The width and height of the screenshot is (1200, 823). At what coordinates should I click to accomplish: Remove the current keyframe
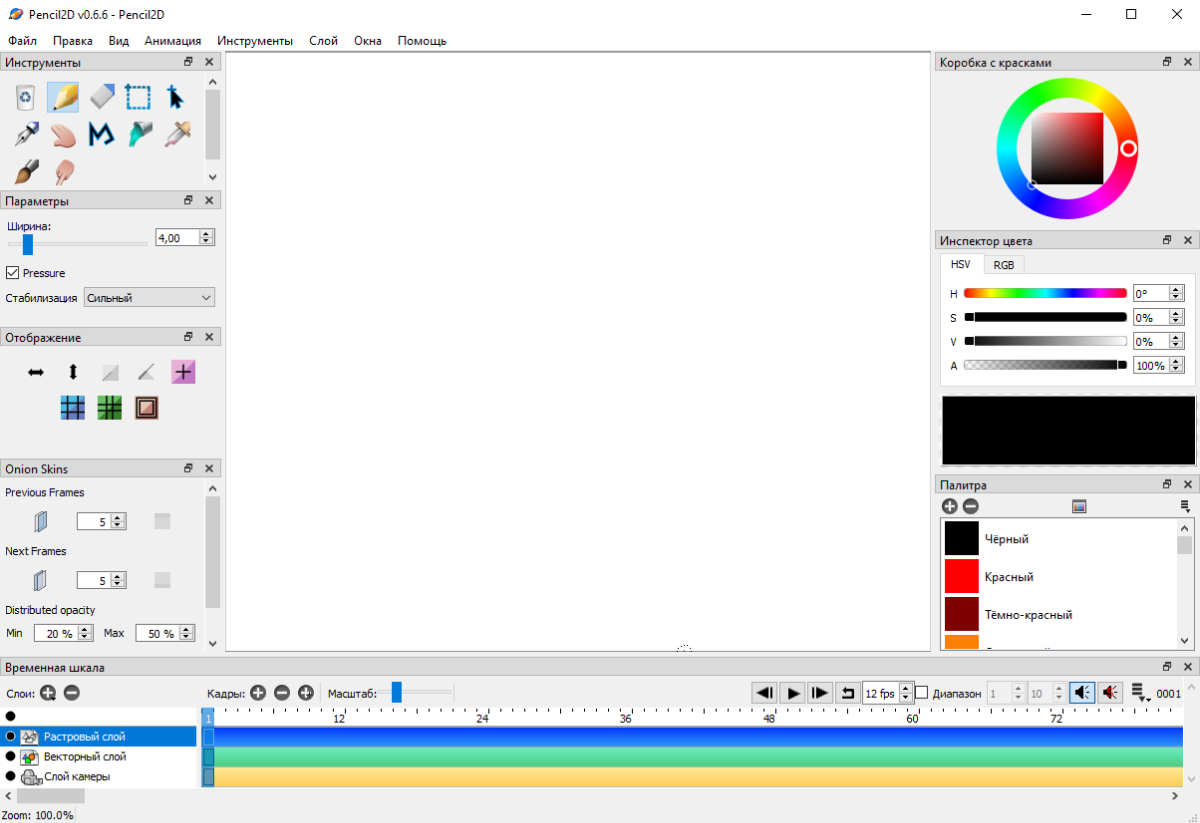click(x=282, y=692)
